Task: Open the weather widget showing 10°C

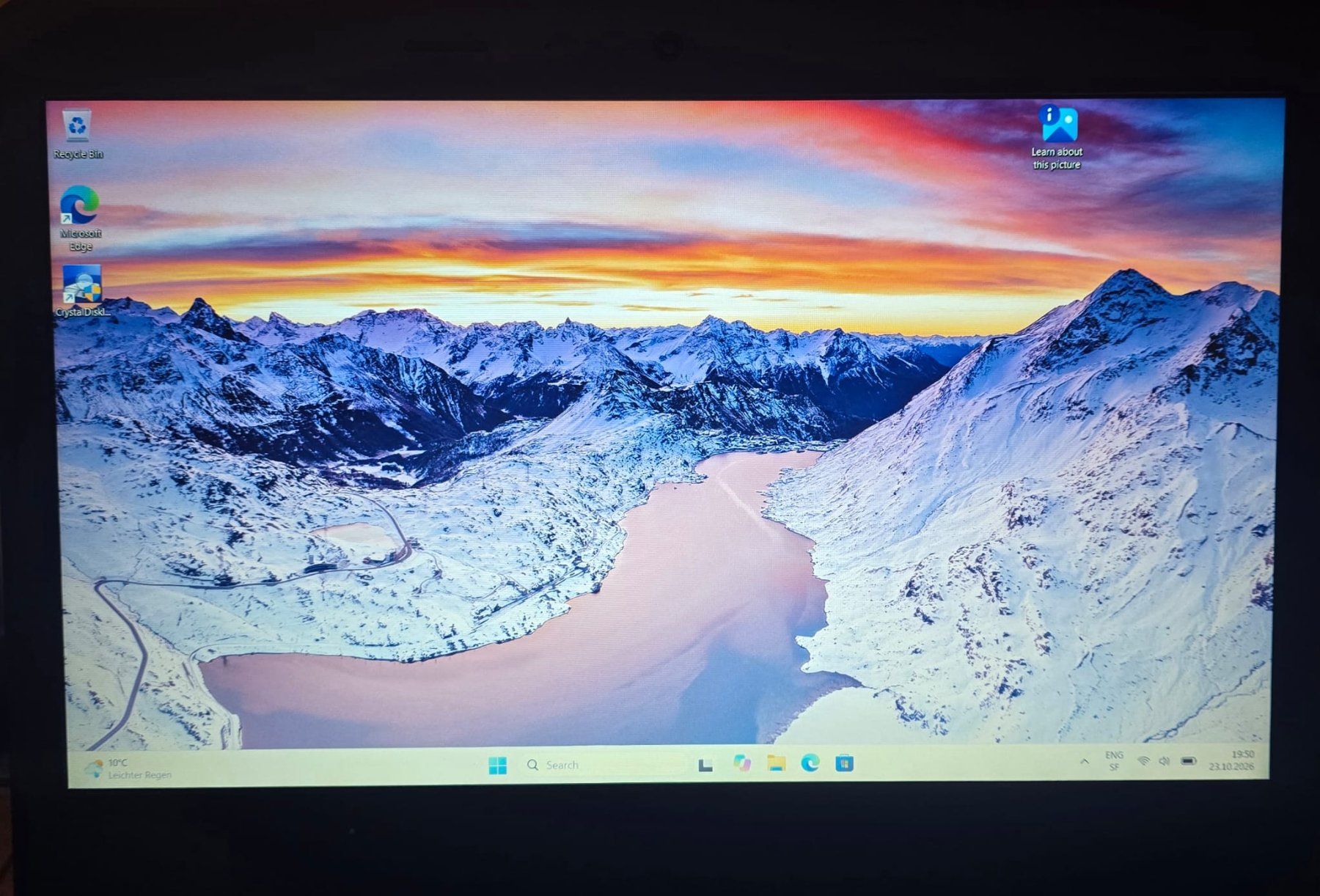Action: (x=129, y=768)
